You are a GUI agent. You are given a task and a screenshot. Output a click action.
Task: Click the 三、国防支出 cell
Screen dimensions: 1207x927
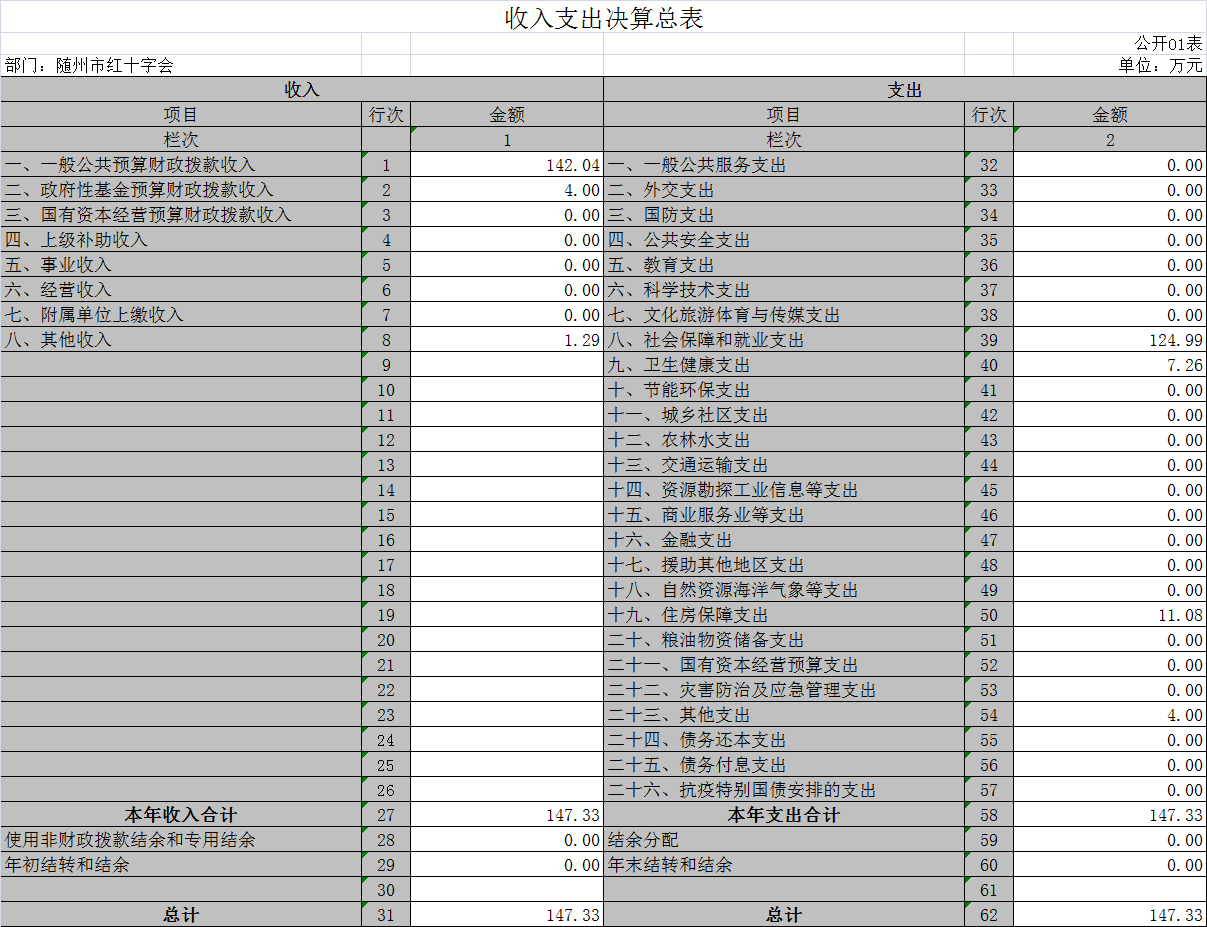pyautogui.click(x=784, y=215)
